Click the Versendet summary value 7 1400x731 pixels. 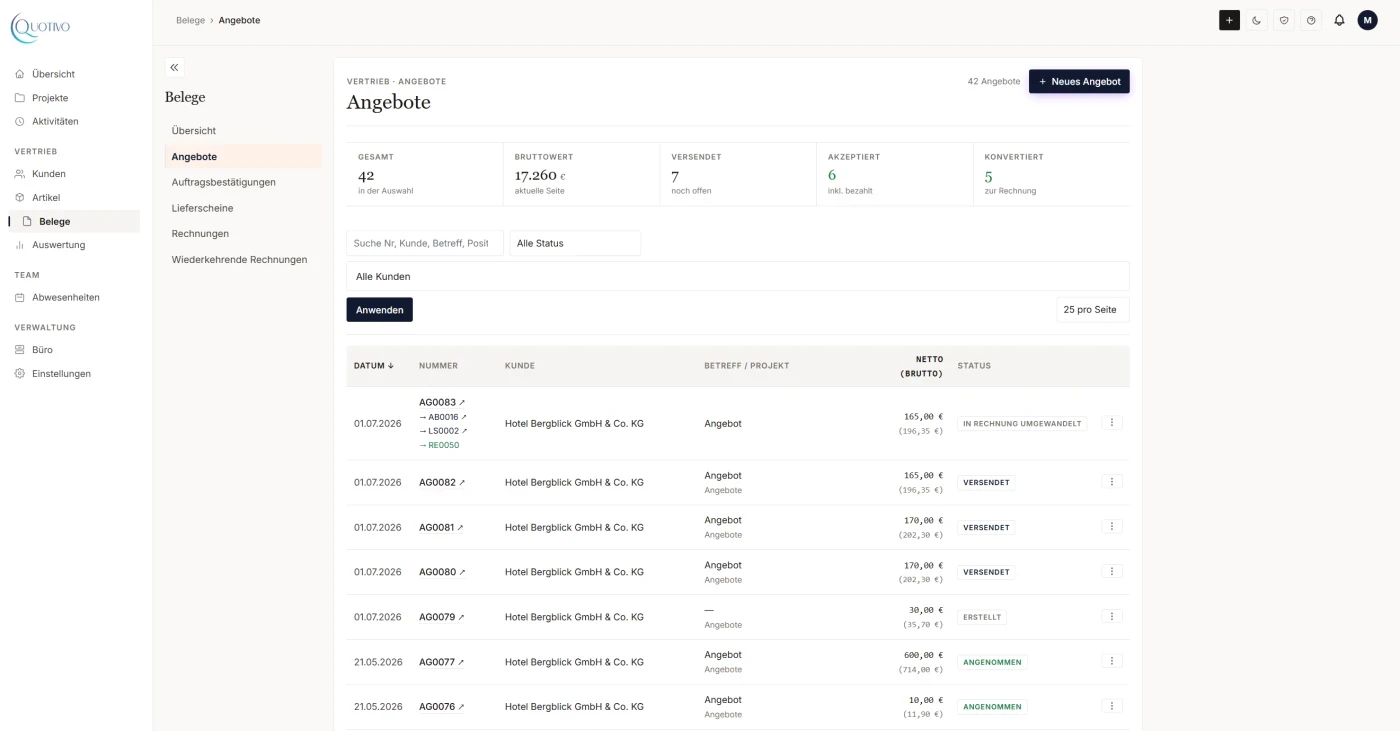[x=675, y=175]
